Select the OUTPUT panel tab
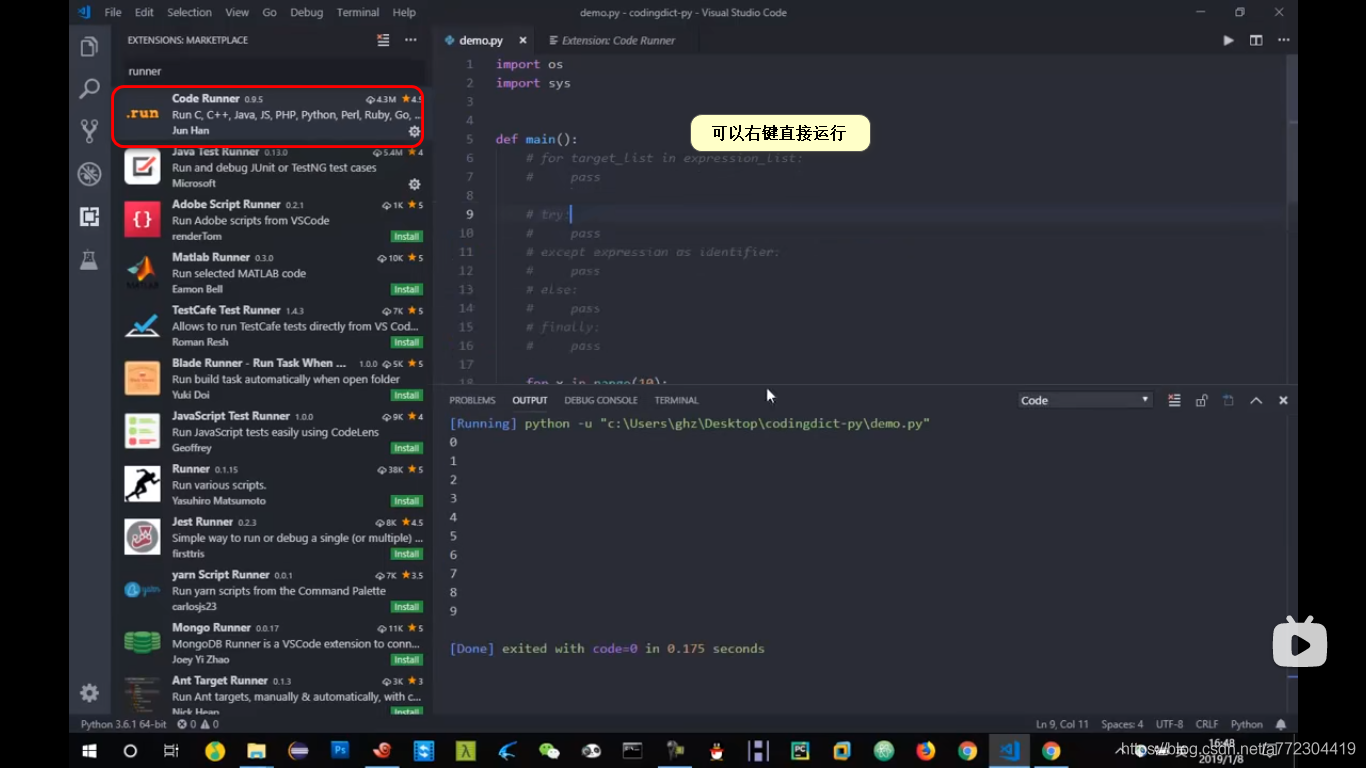The width and height of the screenshot is (1366, 768). (x=530, y=400)
